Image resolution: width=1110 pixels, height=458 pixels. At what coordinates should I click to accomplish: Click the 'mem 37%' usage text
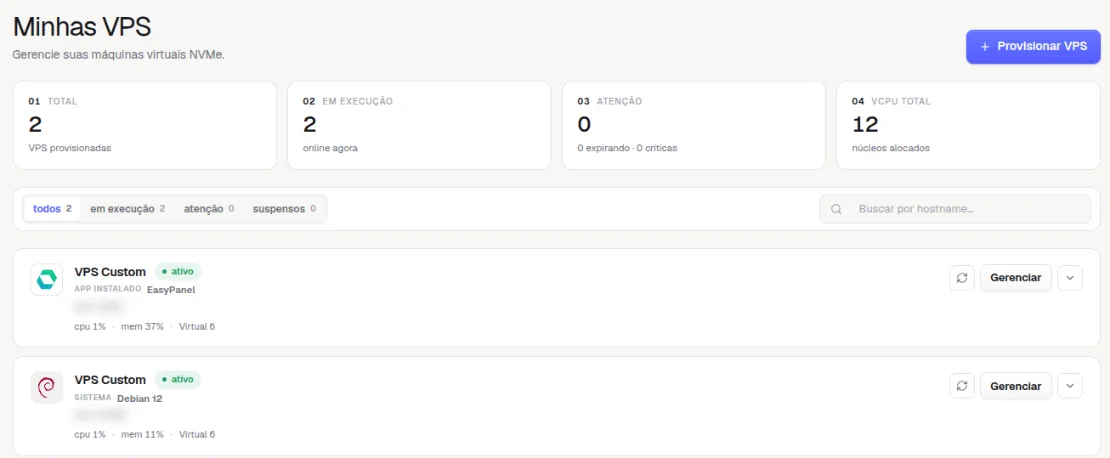pos(142,326)
